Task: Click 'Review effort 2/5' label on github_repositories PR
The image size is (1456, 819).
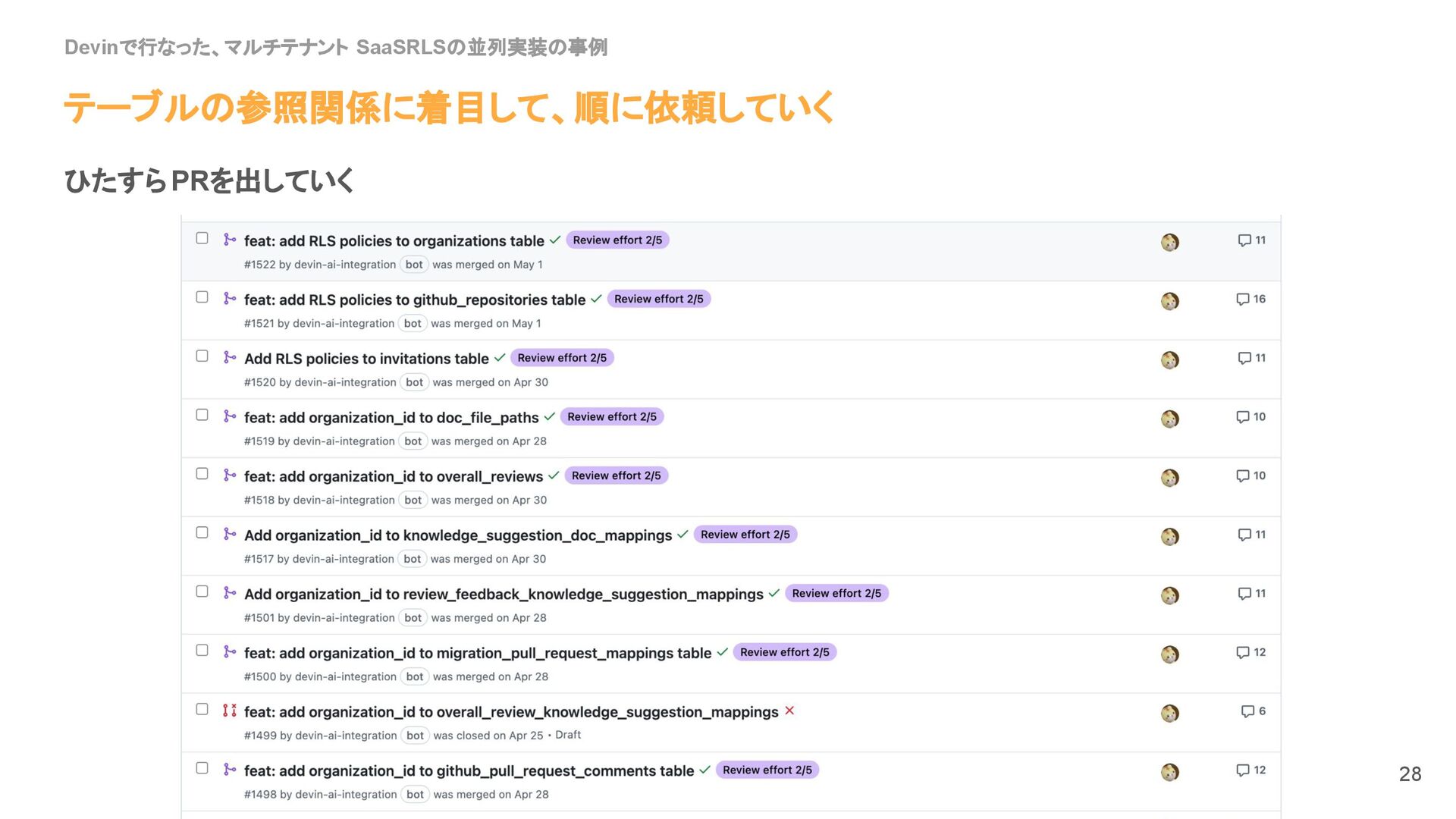Action: pos(659,299)
